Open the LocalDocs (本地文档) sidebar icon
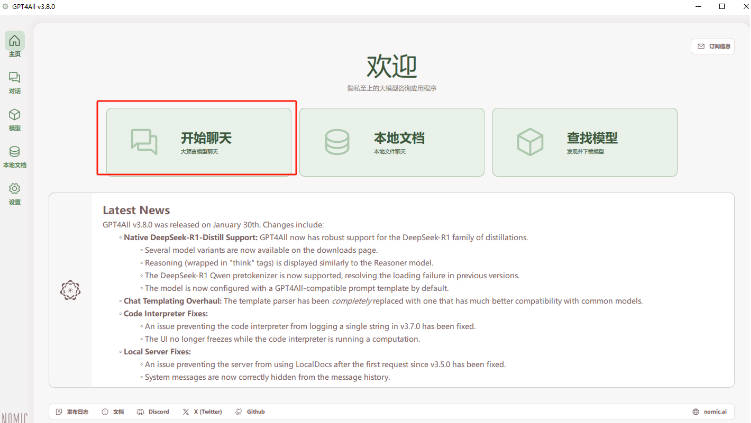Viewport: 751px width, 423px height. (15, 156)
